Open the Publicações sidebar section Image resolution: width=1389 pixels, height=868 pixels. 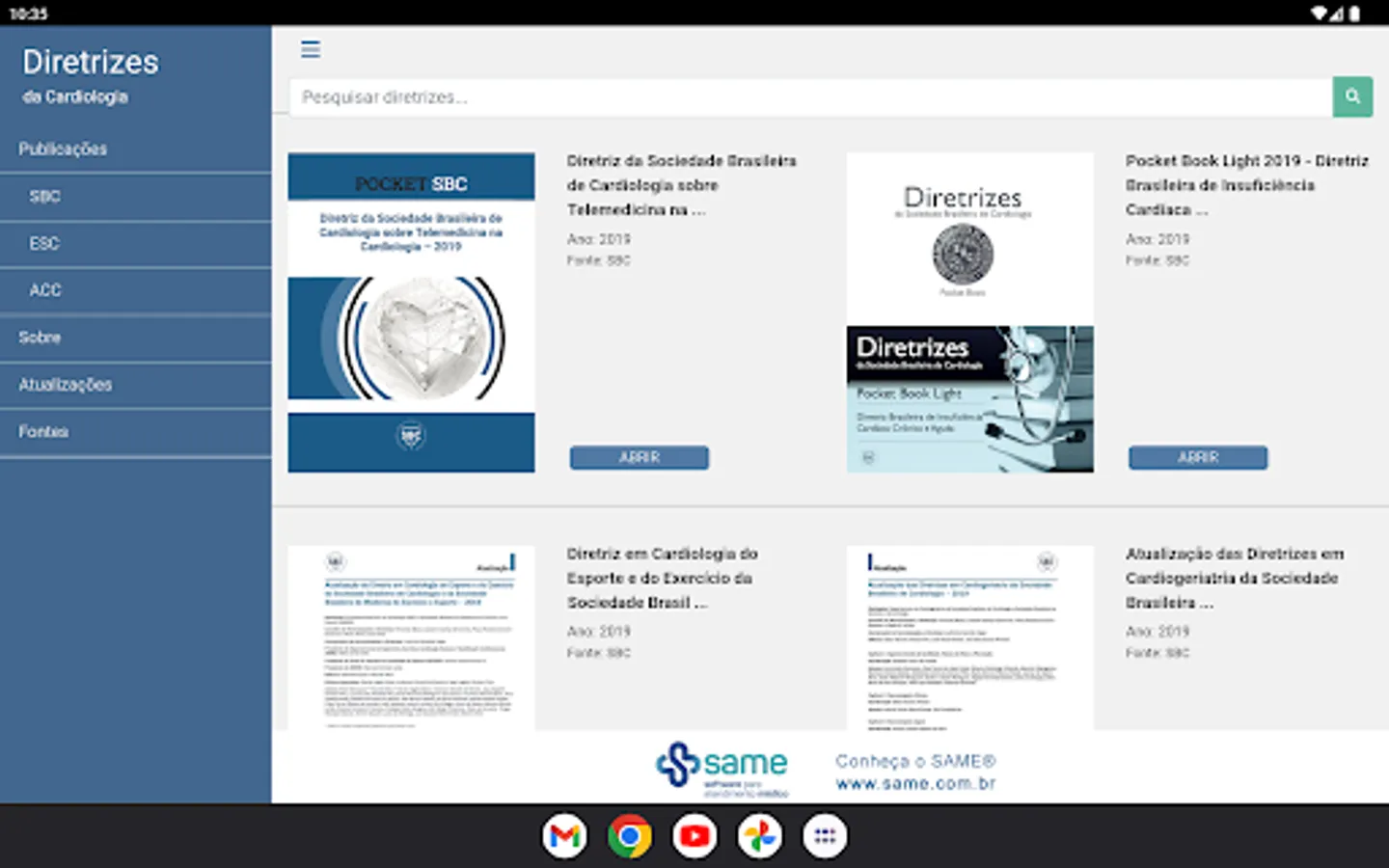click(x=135, y=149)
